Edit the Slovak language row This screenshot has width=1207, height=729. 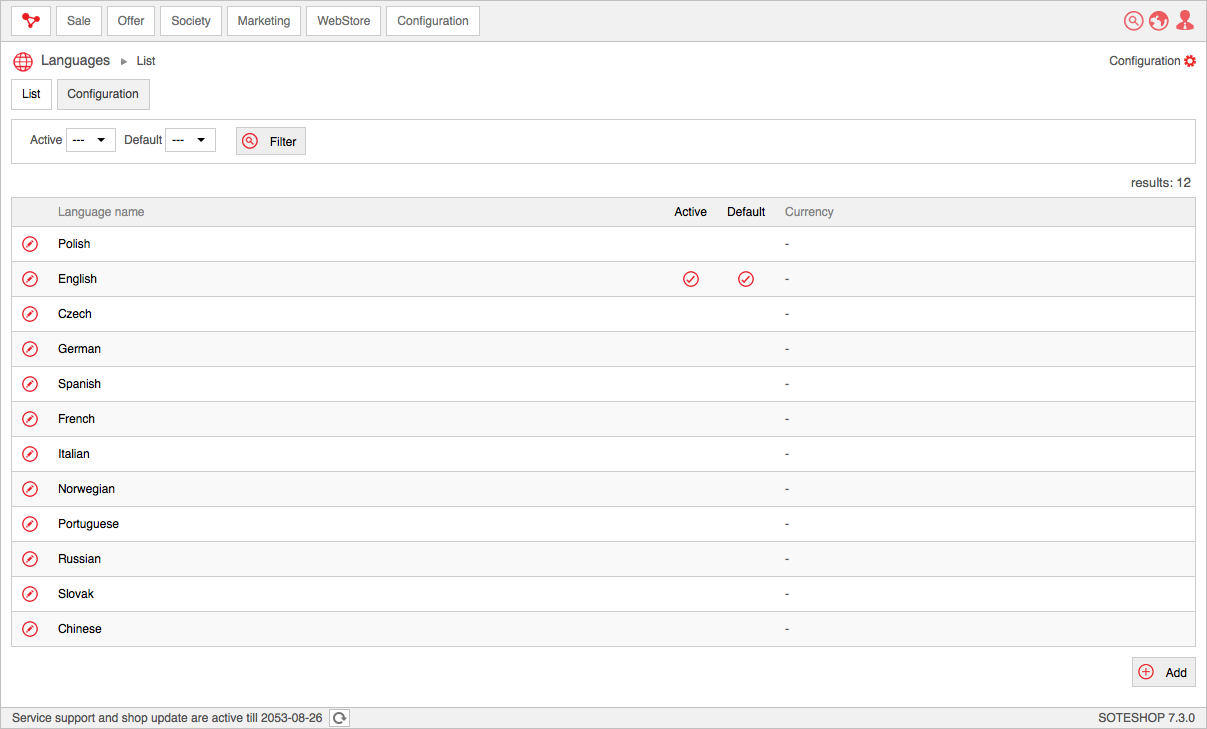[30, 594]
